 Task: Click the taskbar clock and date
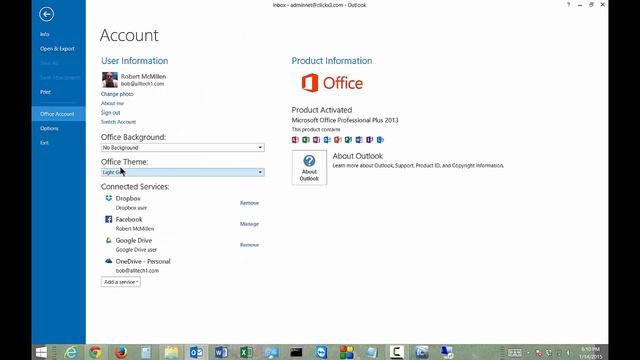pos(591,353)
